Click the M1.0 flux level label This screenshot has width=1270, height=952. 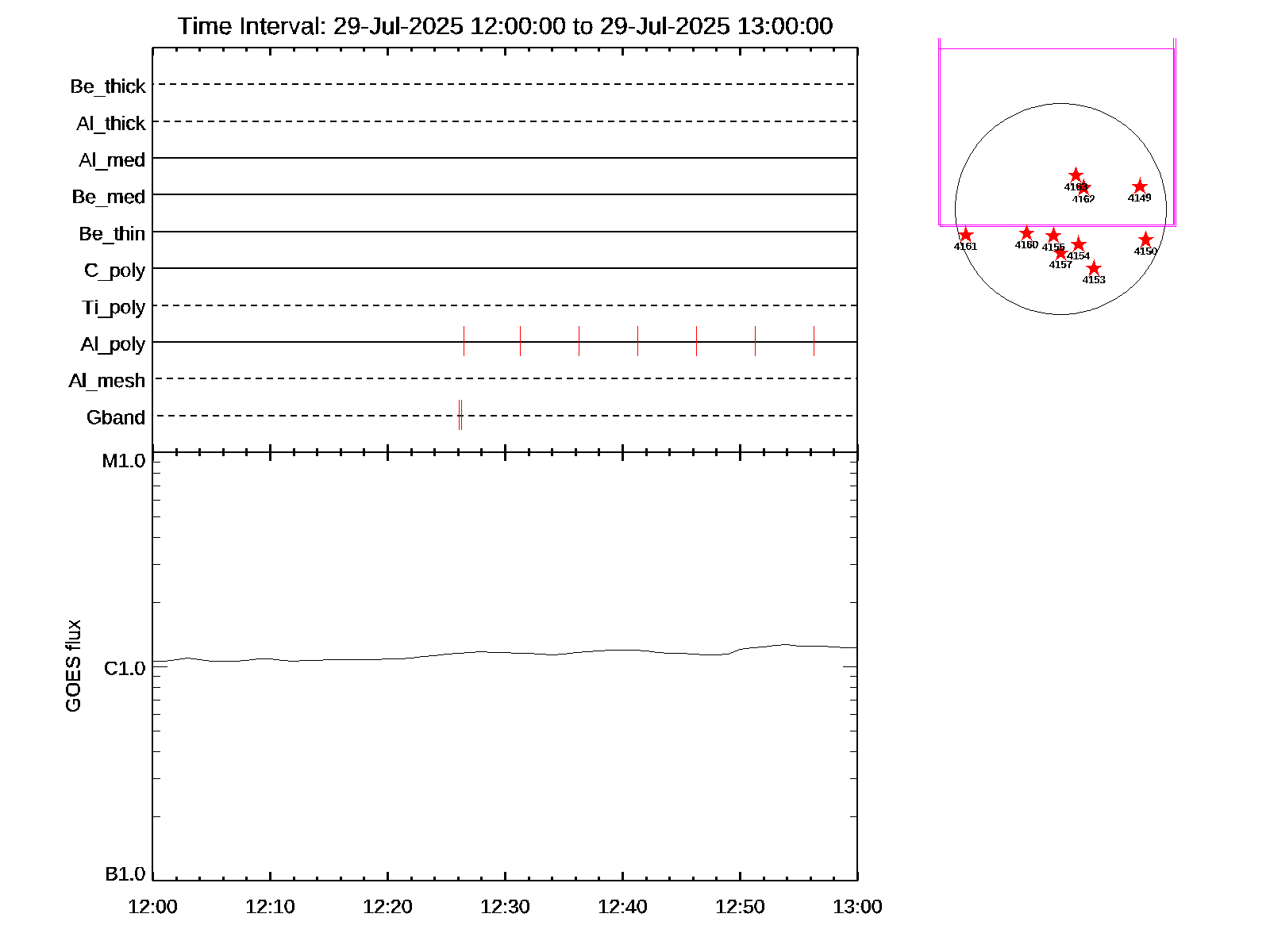(x=124, y=460)
